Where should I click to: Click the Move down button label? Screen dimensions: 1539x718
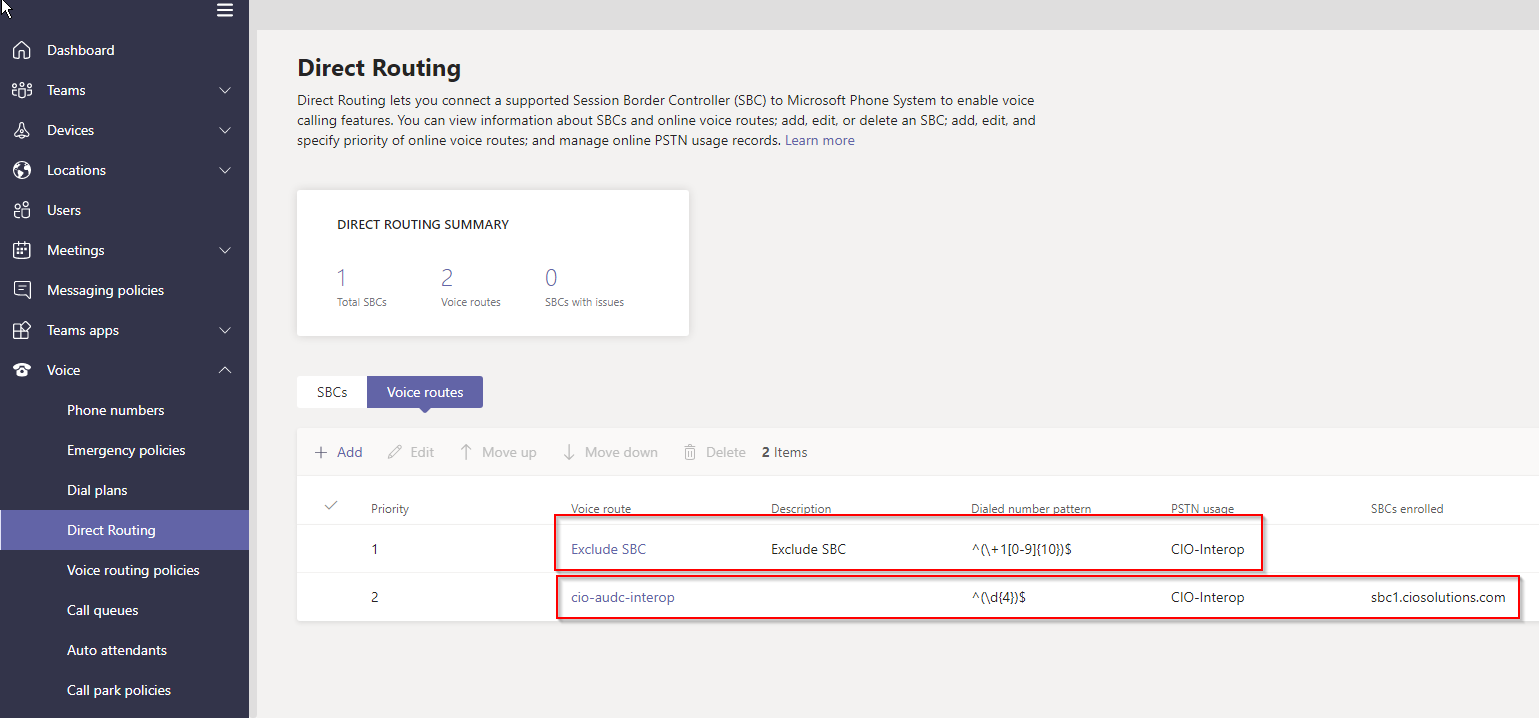[621, 452]
